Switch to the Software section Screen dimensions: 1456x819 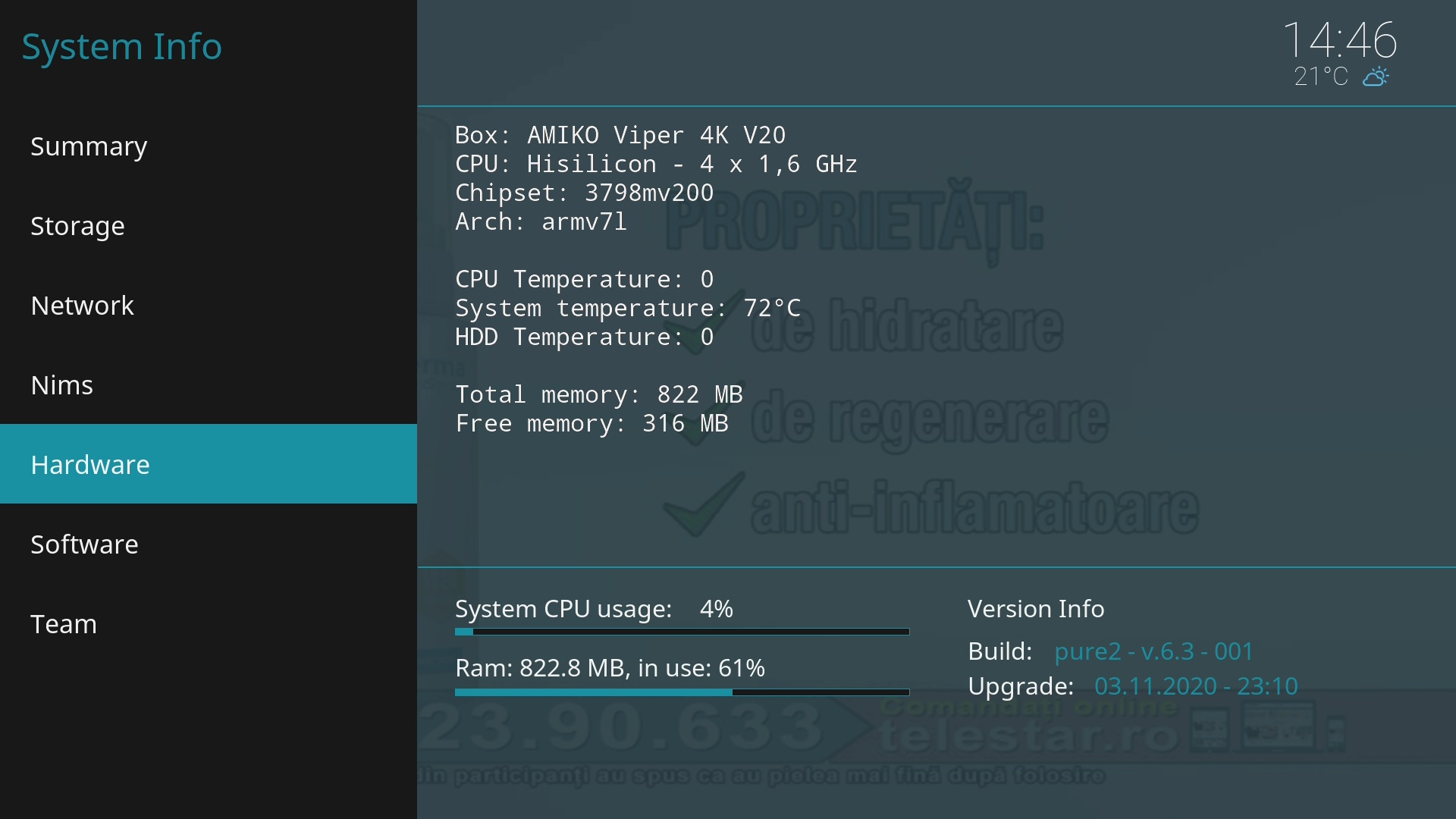point(84,544)
